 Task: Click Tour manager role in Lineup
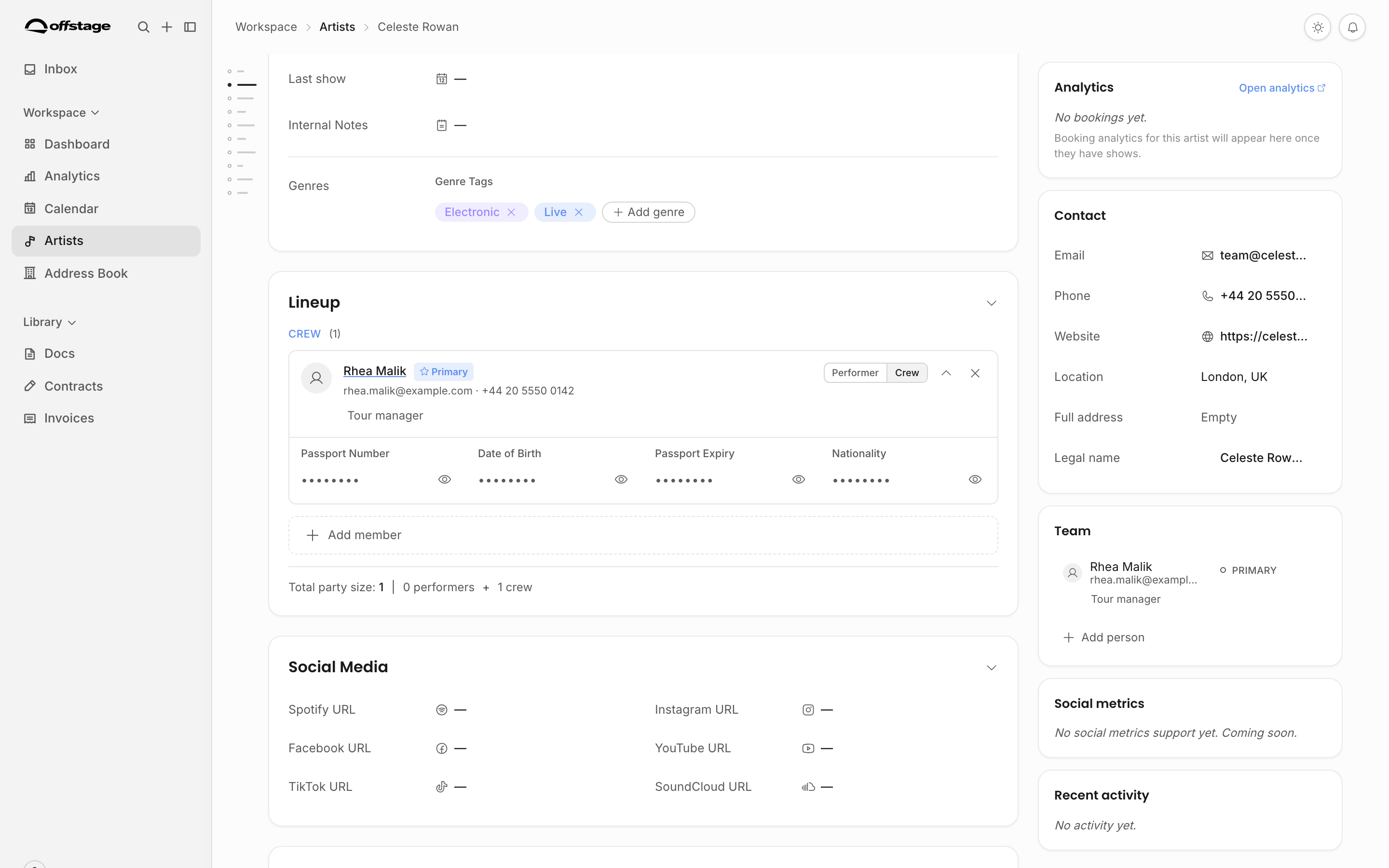click(x=385, y=416)
